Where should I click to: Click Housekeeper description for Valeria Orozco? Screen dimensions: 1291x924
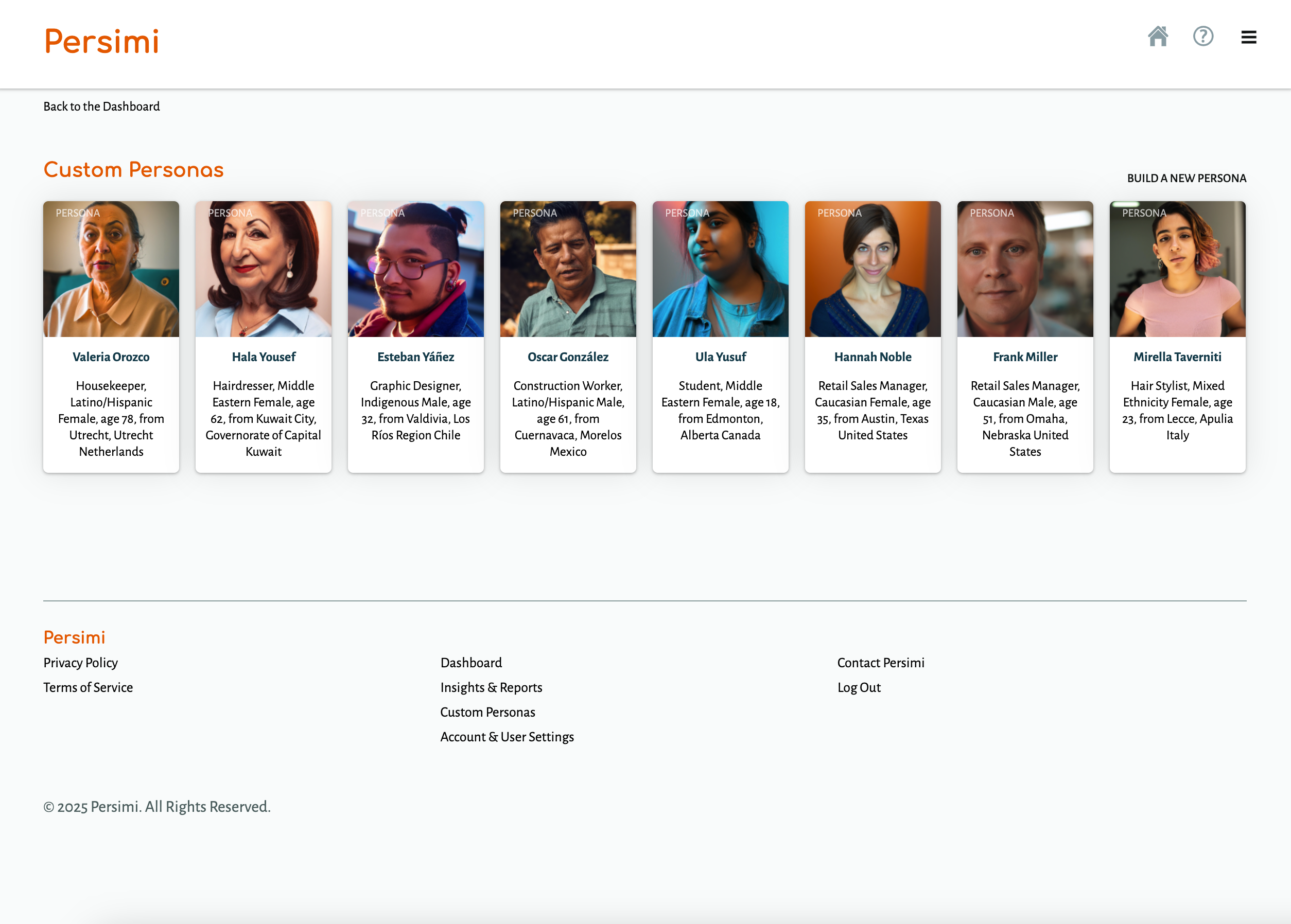111,418
